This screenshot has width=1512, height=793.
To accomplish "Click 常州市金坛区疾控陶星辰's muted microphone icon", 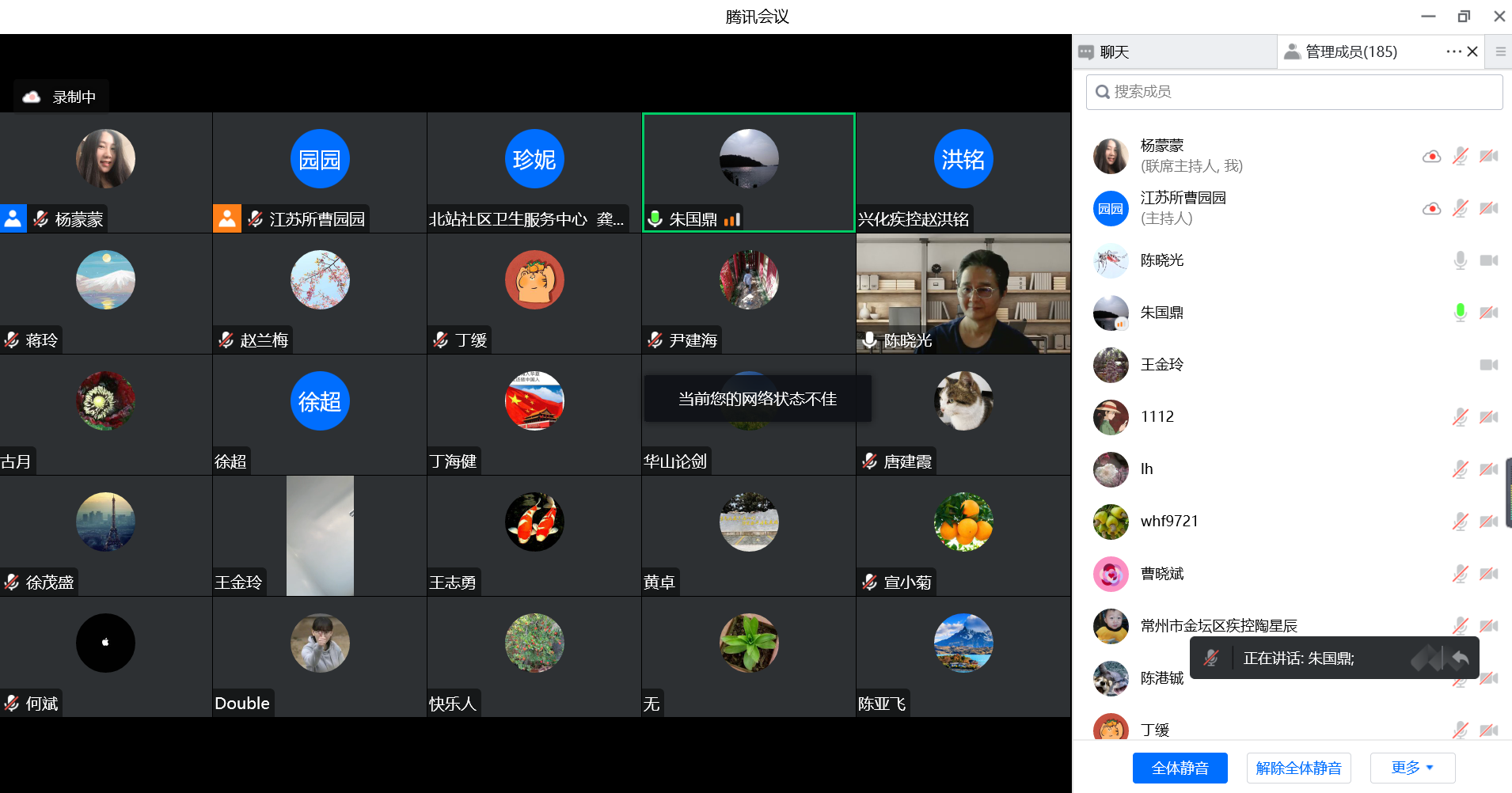I will pos(1461,626).
